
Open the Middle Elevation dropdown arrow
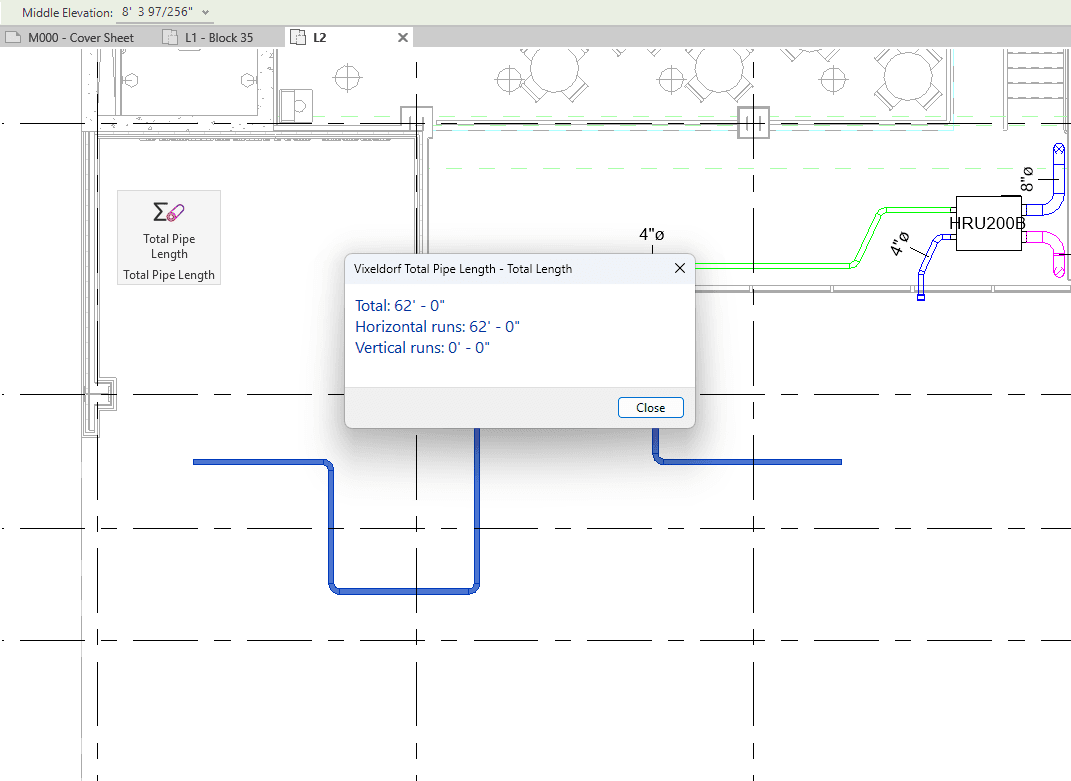[206, 12]
